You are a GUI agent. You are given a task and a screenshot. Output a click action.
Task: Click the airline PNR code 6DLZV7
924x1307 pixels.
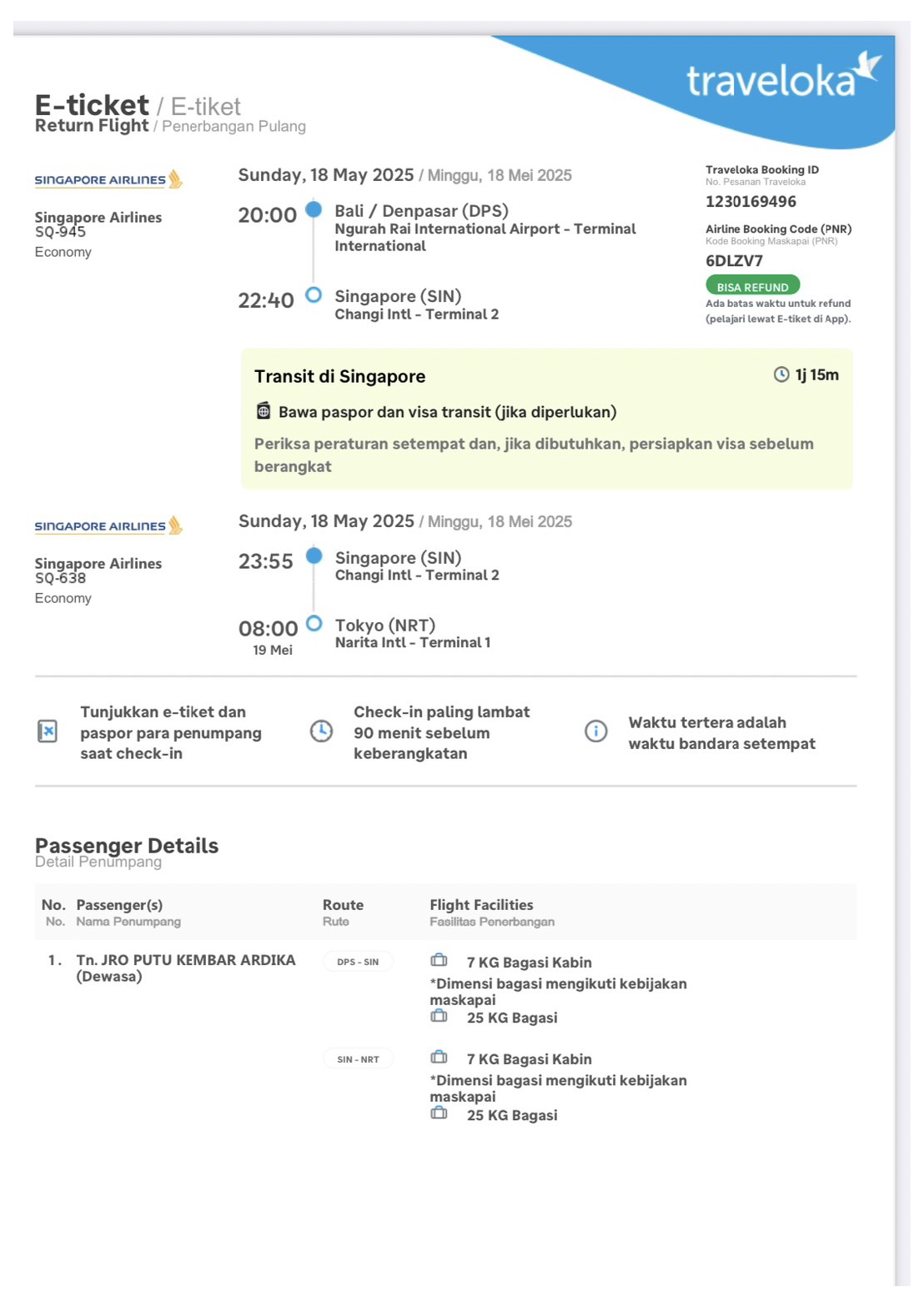coord(734,261)
